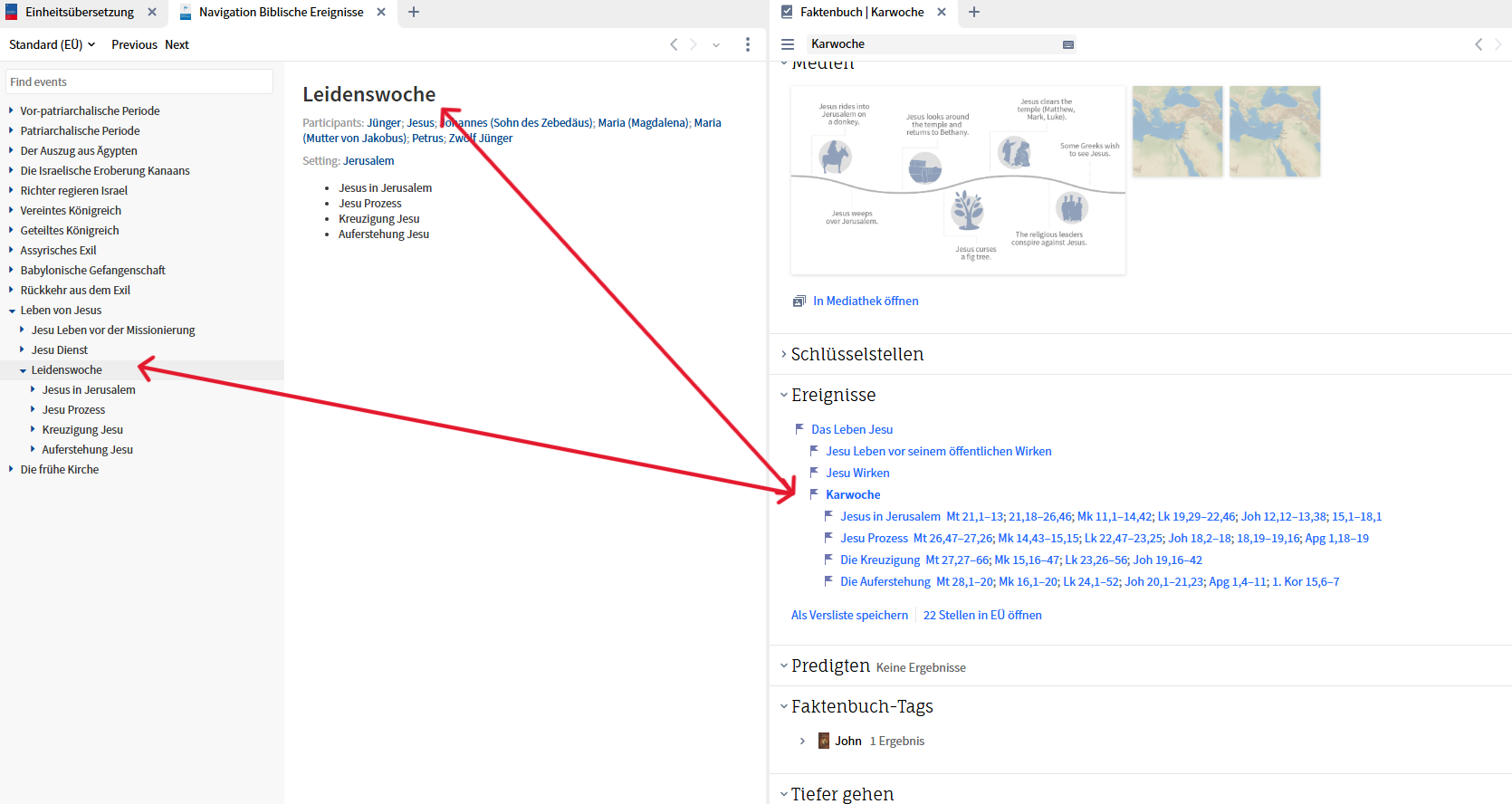Click In Mediathek öffnen link

[866, 301]
